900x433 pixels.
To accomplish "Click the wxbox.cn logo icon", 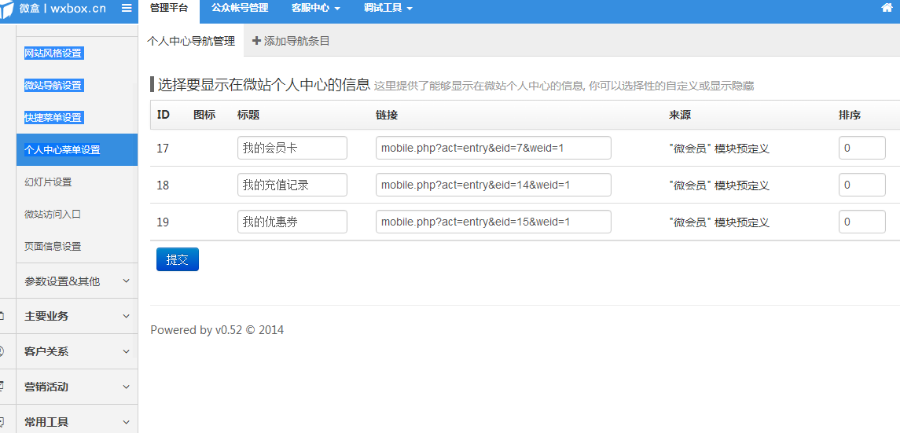I will 6,11.
